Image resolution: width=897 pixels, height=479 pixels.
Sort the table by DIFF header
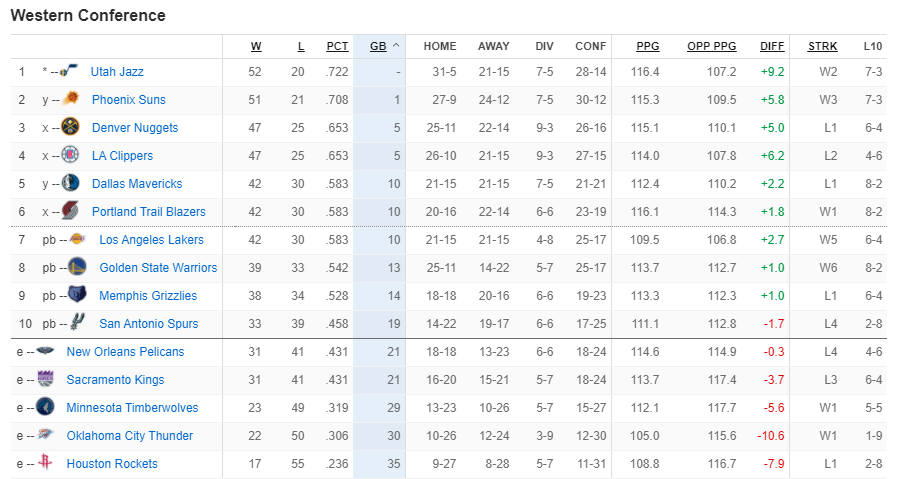[x=772, y=46]
